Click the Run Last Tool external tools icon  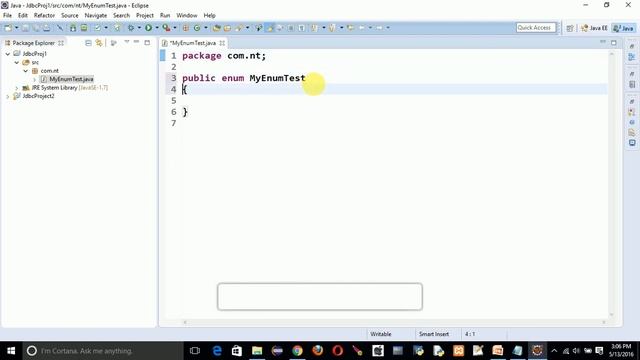click(166, 28)
